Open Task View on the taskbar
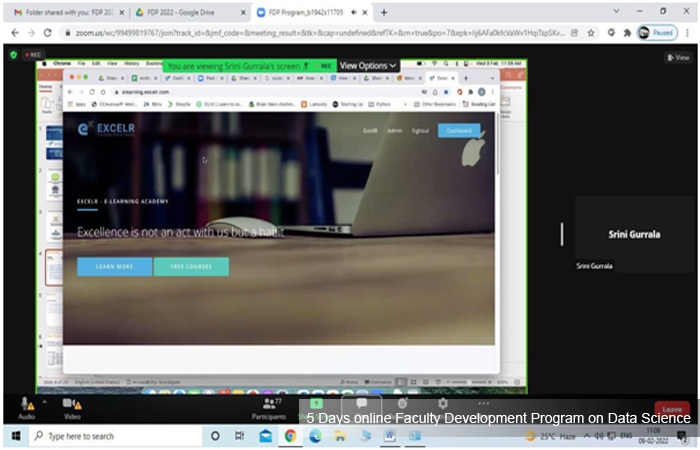The height and width of the screenshot is (450, 700). pos(240,436)
